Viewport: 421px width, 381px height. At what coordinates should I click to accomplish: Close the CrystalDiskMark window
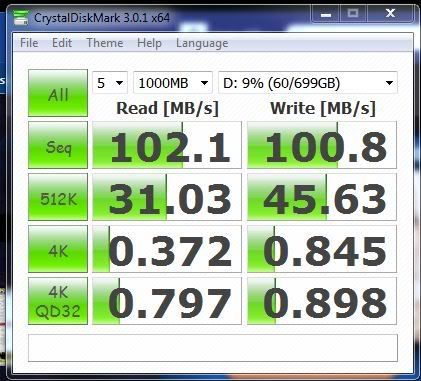coord(390,14)
